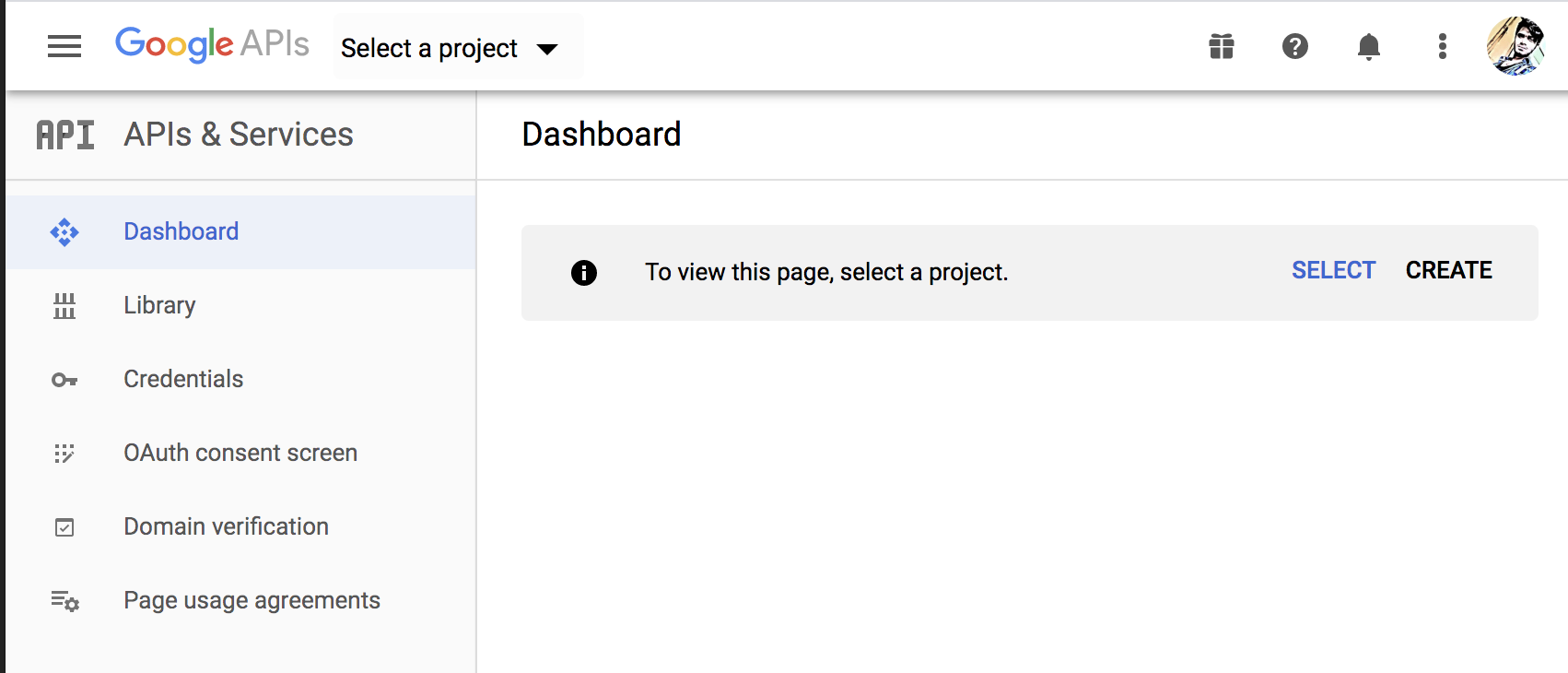Navigate to Domain verification

[226, 526]
